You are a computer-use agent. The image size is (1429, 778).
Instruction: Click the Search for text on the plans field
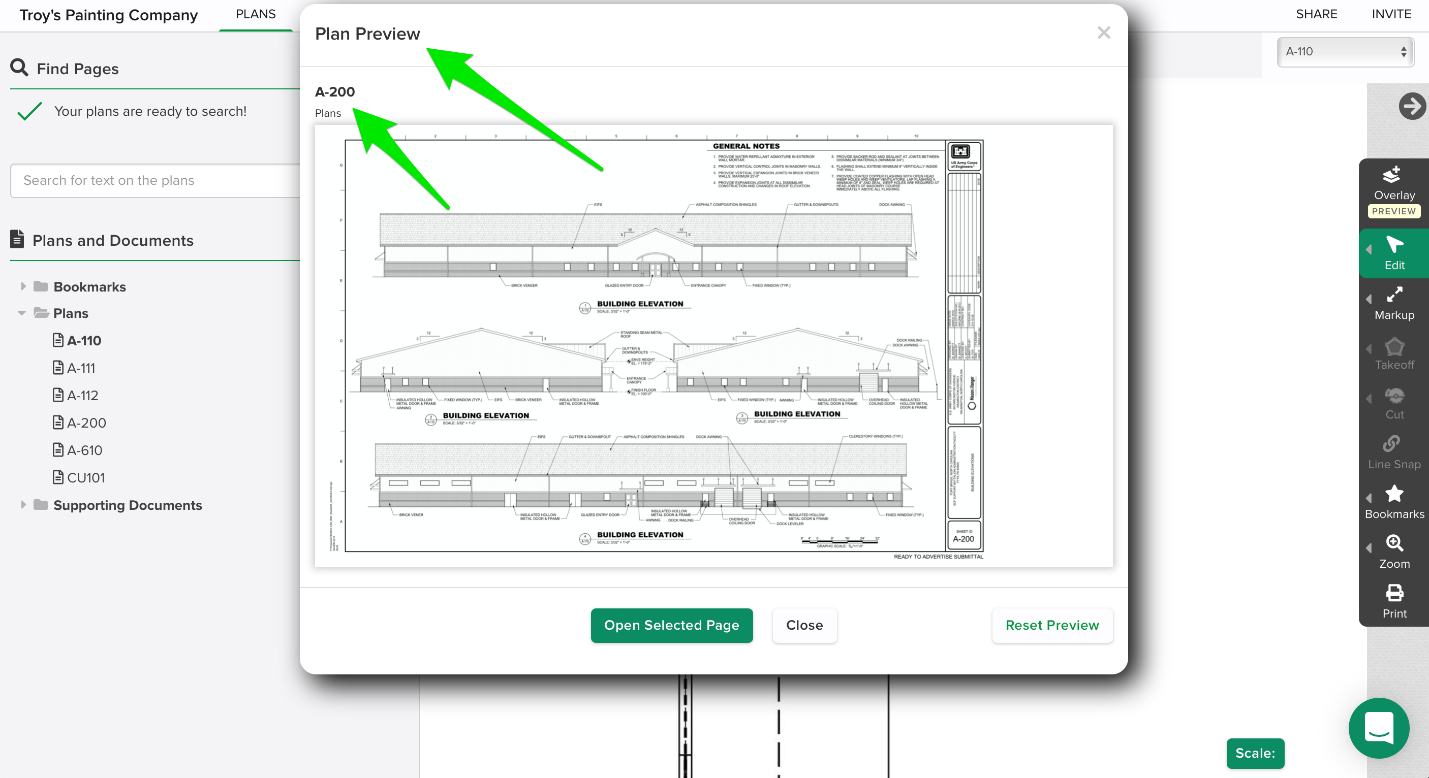tap(155, 181)
